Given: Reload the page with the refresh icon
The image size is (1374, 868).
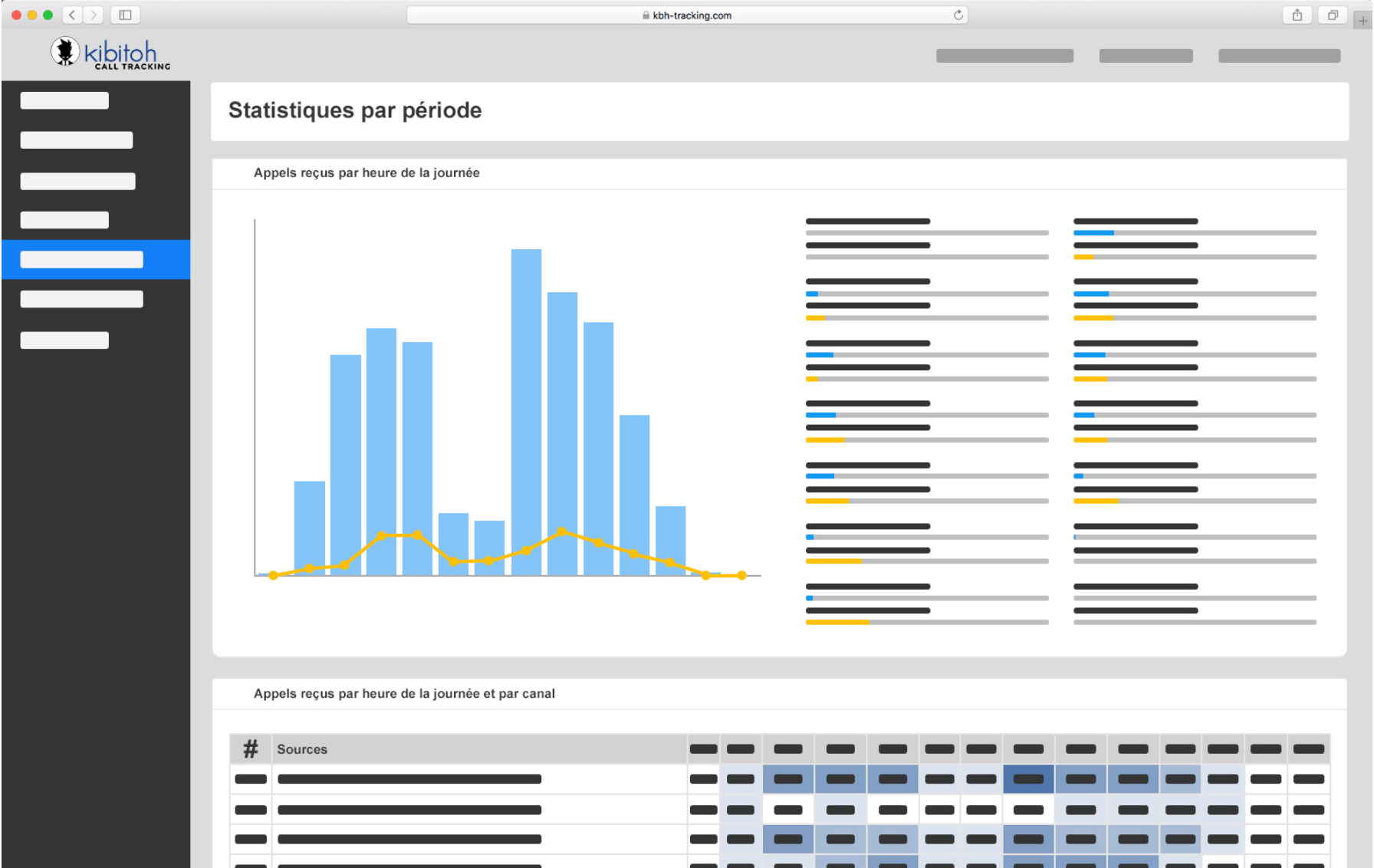Looking at the screenshot, I should [958, 15].
